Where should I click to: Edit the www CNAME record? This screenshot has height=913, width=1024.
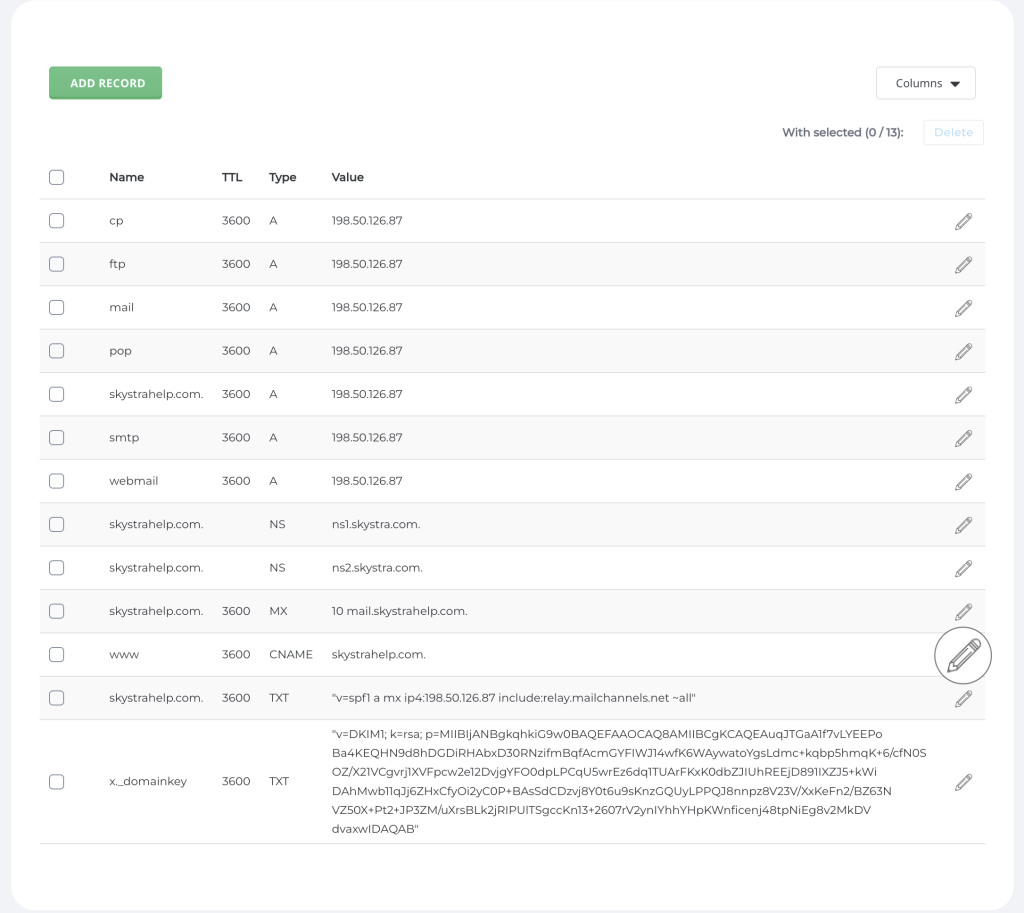coord(963,656)
